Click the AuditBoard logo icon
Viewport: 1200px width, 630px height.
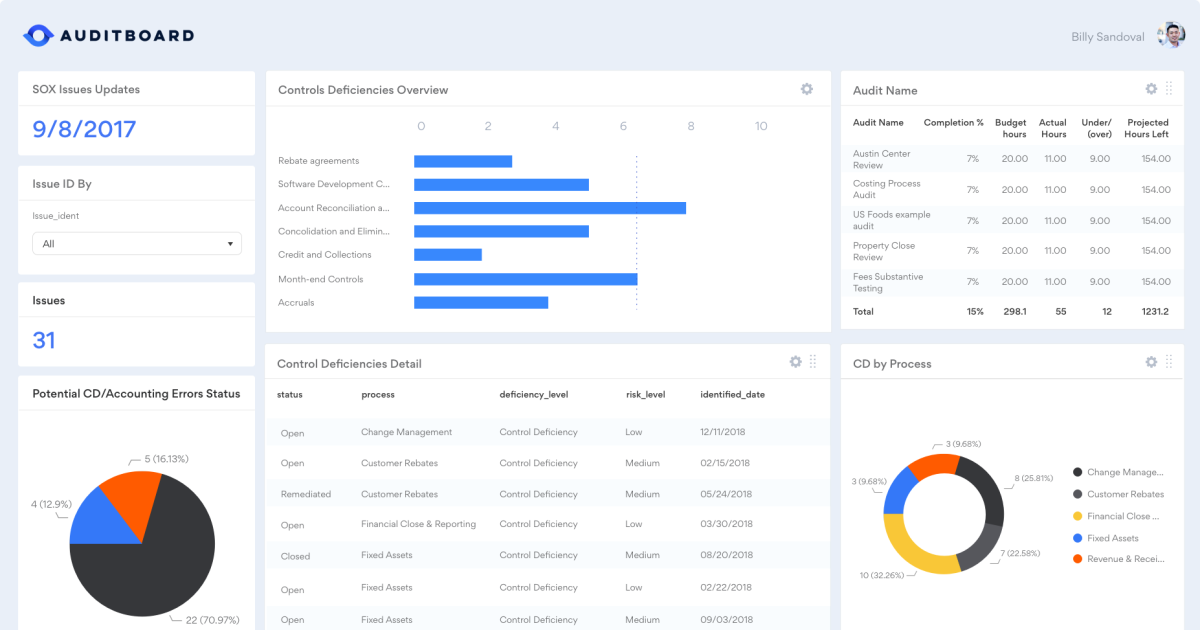[37, 36]
